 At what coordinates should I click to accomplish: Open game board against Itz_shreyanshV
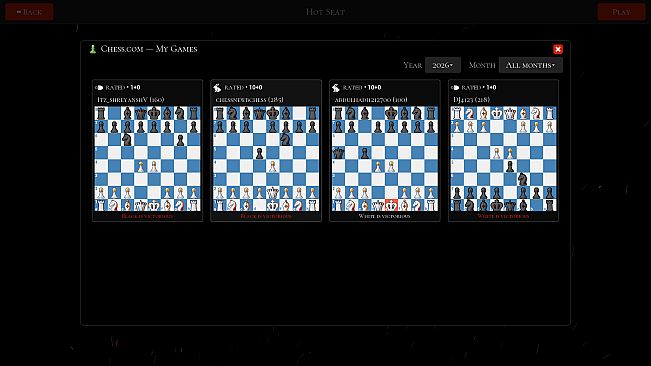pyautogui.click(x=147, y=159)
